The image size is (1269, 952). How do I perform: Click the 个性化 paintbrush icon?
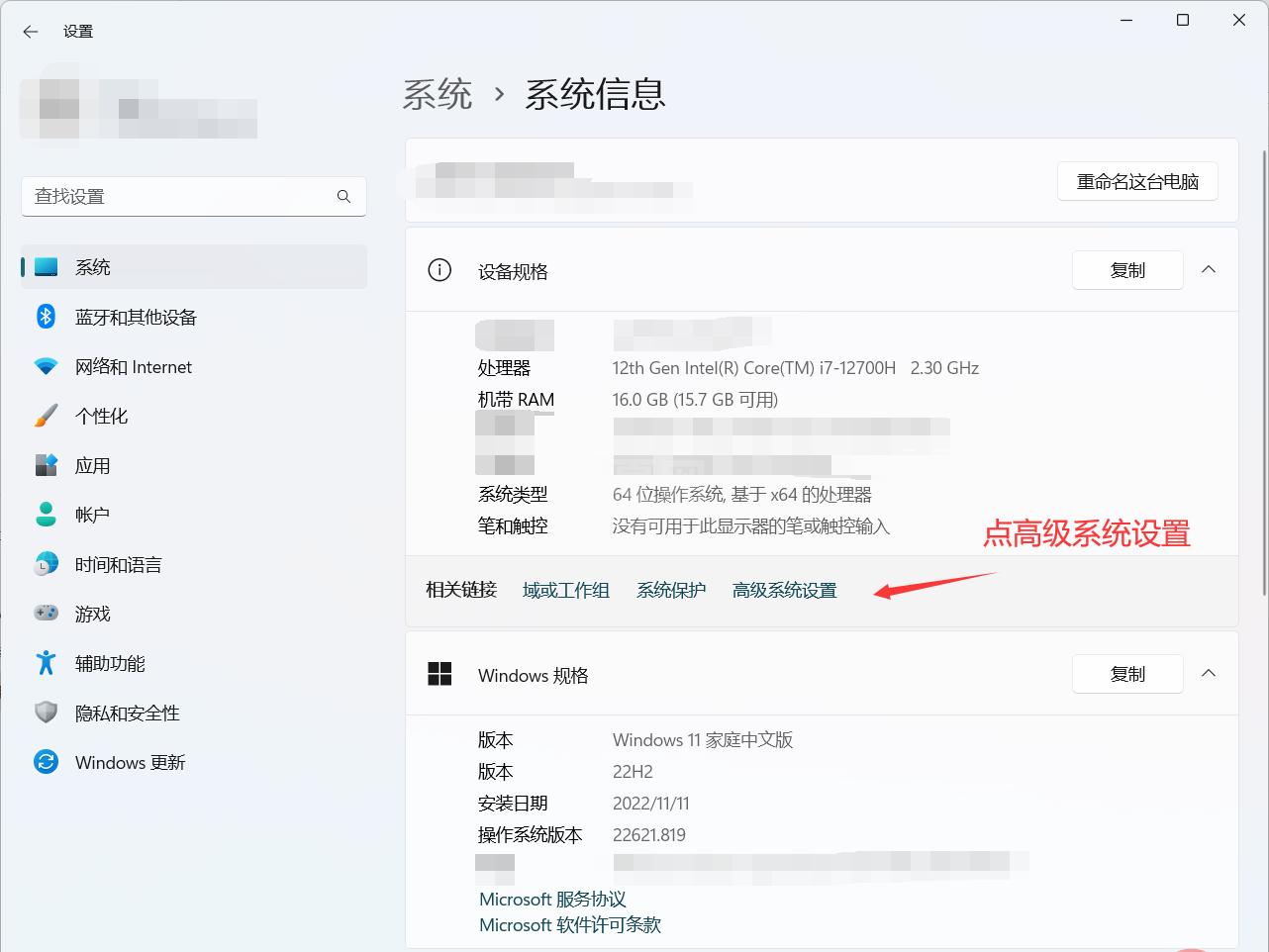[x=47, y=416]
